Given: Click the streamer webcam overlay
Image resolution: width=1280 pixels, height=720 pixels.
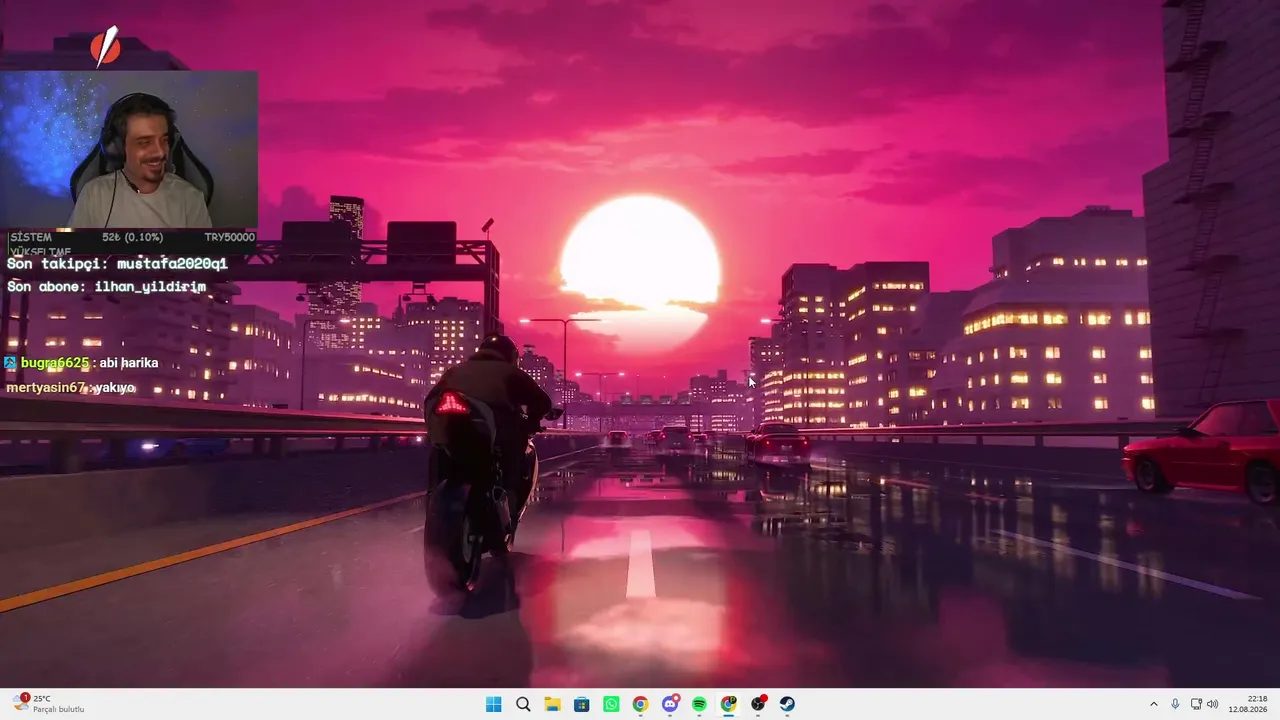Looking at the screenshot, I should (129, 150).
